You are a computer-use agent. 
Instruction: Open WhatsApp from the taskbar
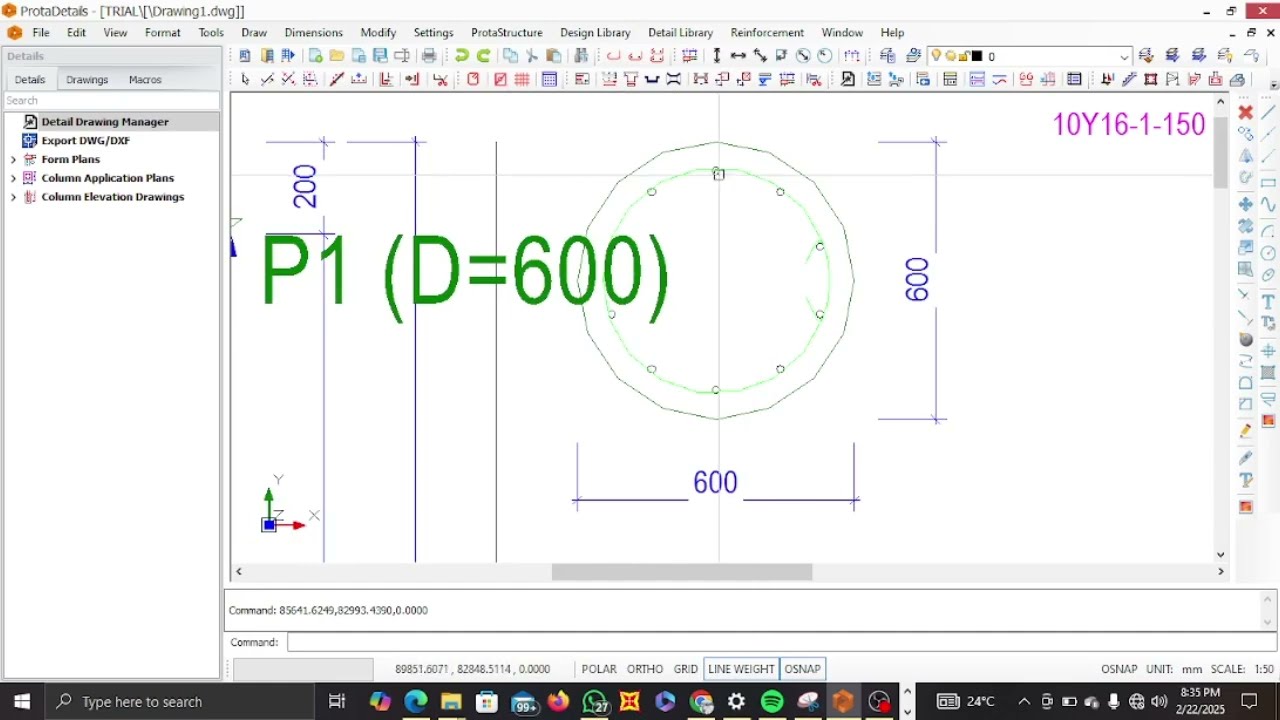click(x=595, y=702)
